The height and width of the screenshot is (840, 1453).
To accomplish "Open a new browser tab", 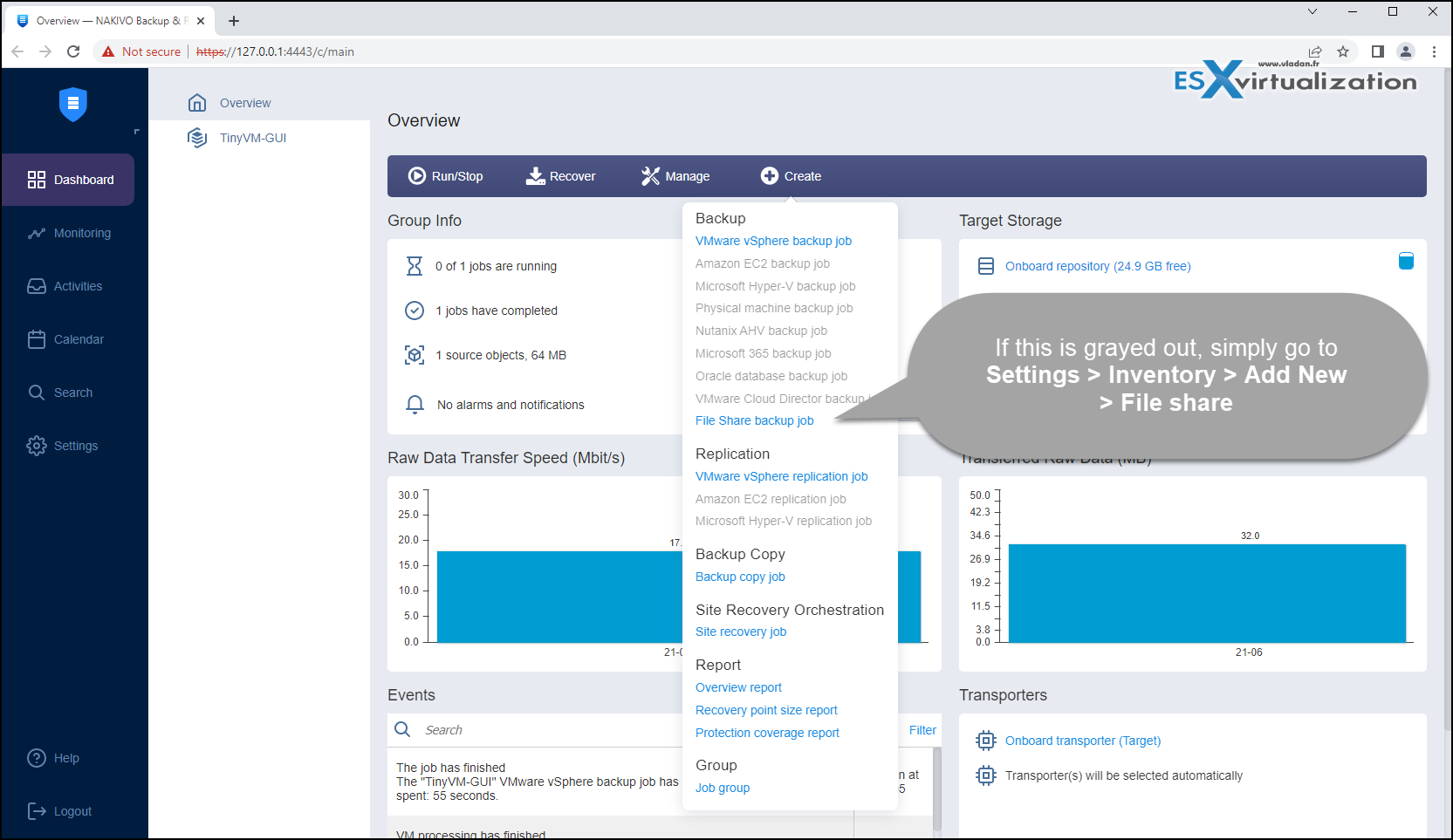I will pyautogui.click(x=234, y=21).
